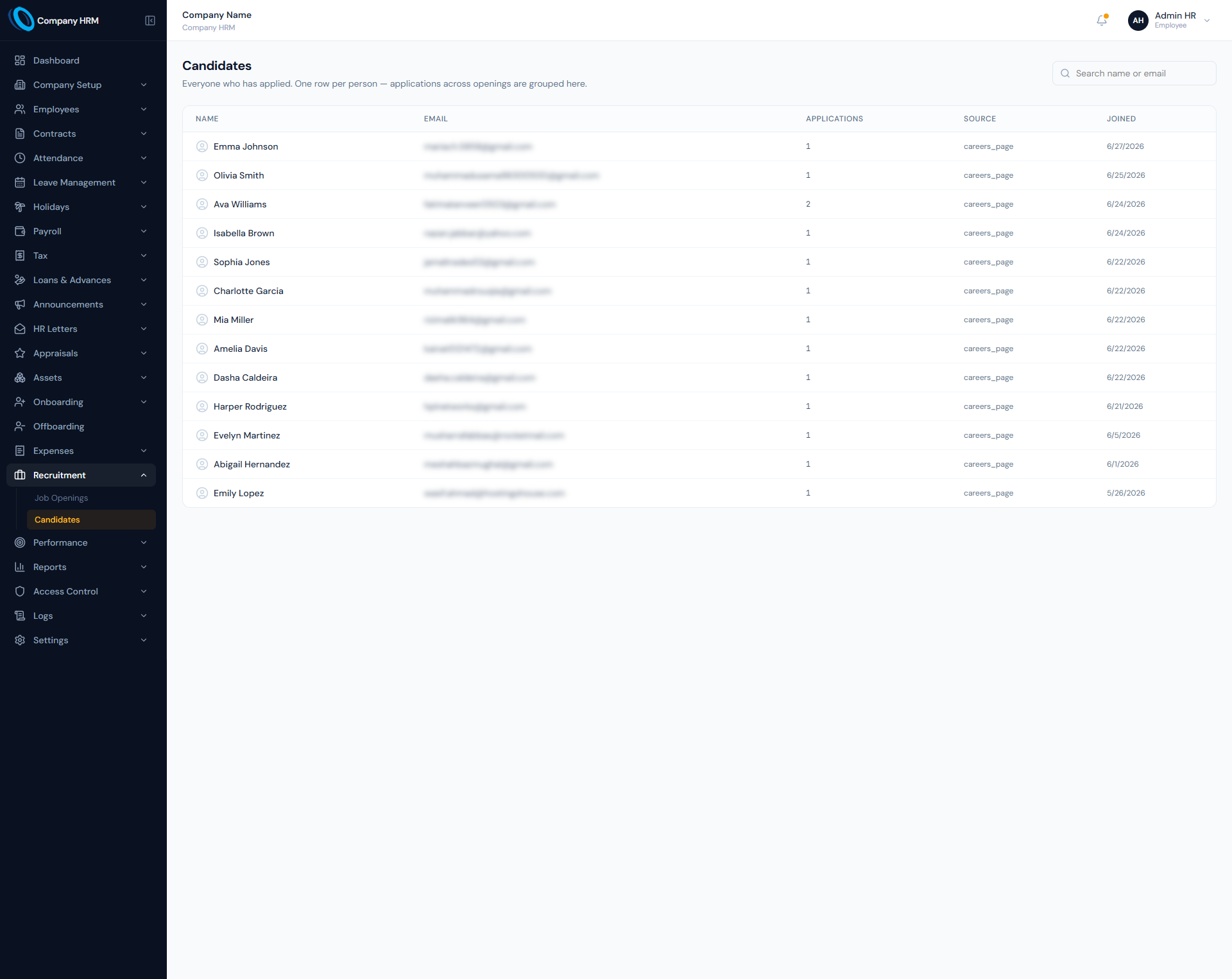Expand the Contracts menu chevron

coord(144,134)
